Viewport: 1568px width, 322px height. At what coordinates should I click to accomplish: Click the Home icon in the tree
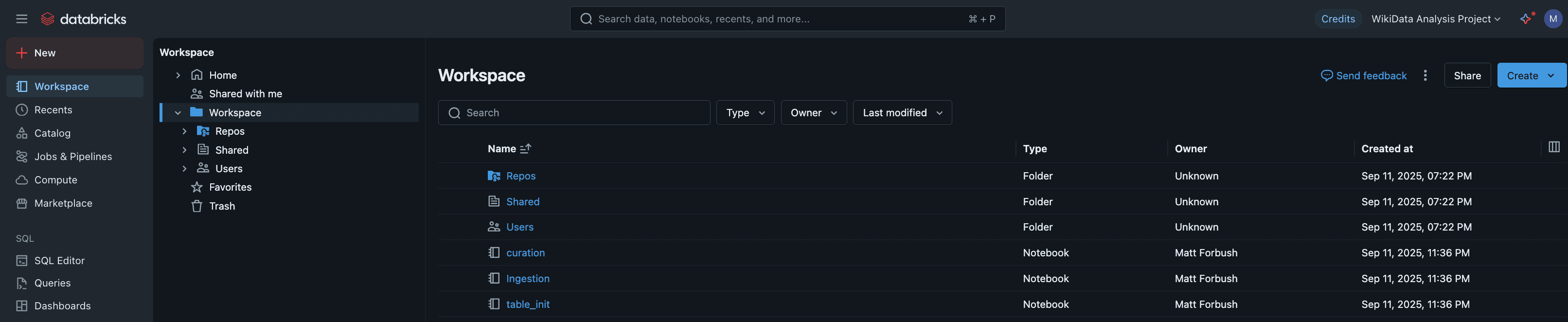[x=196, y=75]
